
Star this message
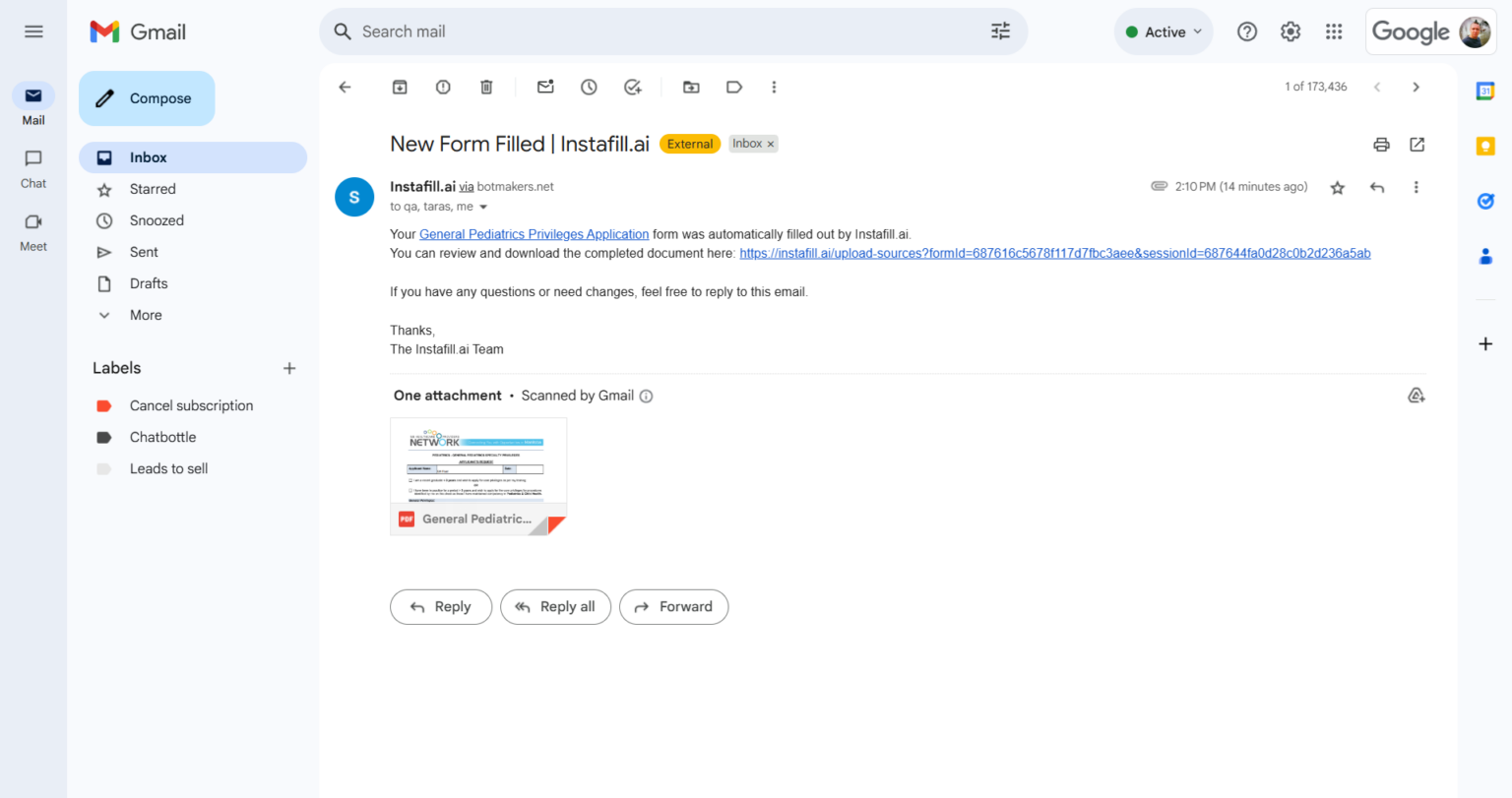(x=1338, y=187)
